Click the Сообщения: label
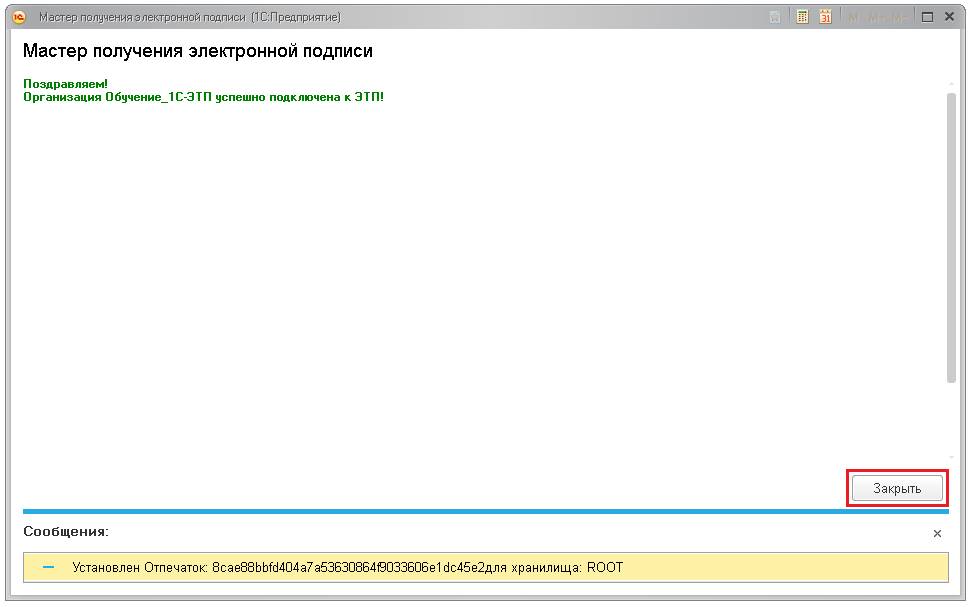The height and width of the screenshot is (607, 972). [66, 531]
